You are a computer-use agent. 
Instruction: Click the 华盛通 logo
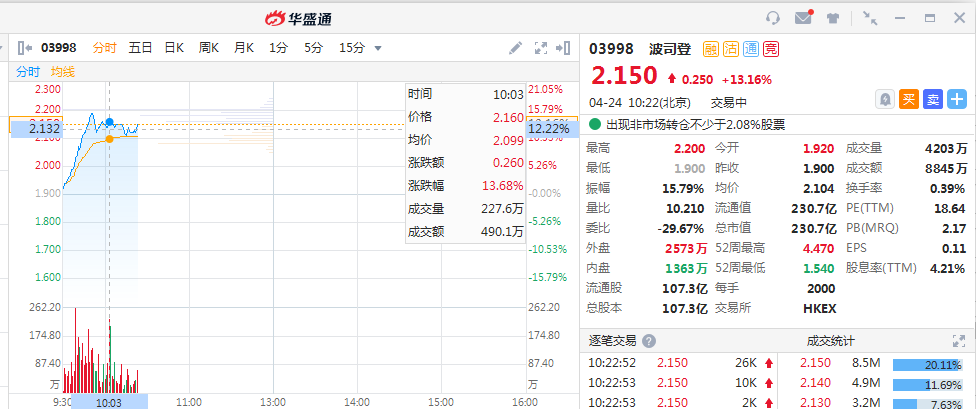coord(298,19)
